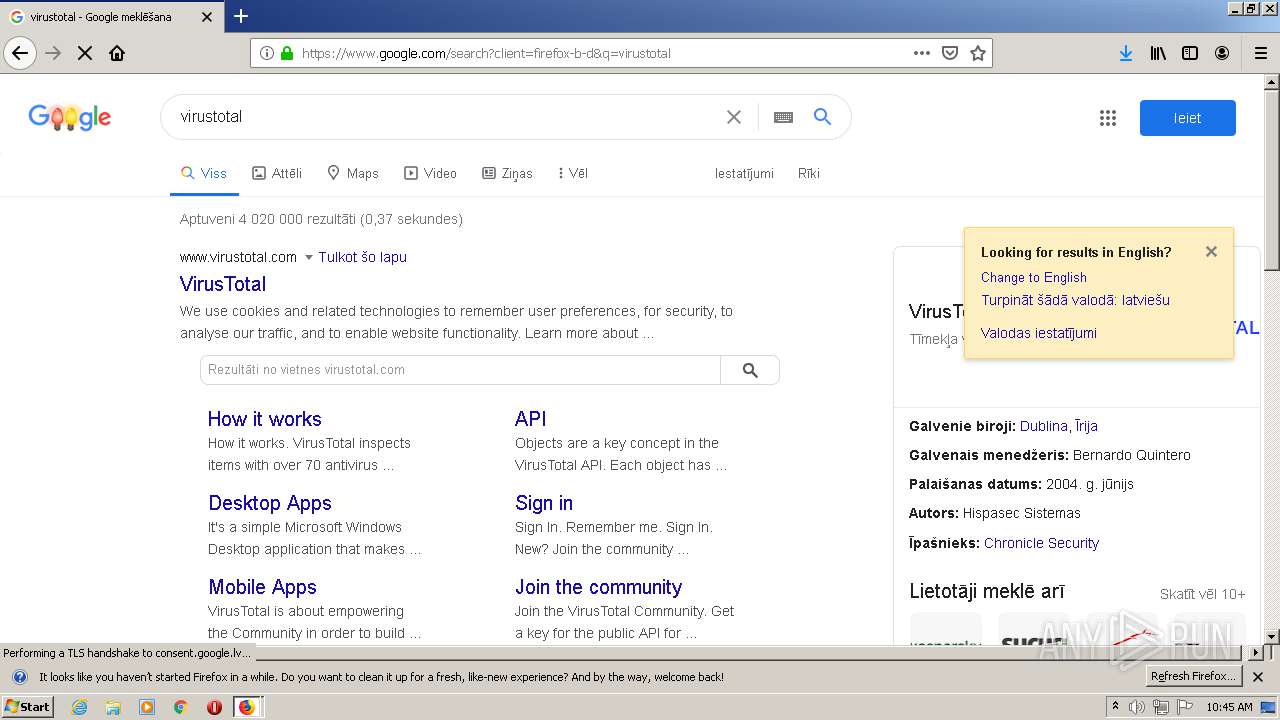The image size is (1280, 720).
Task: Search within virustotal.com magnifier button
Action: pyautogui.click(x=750, y=370)
